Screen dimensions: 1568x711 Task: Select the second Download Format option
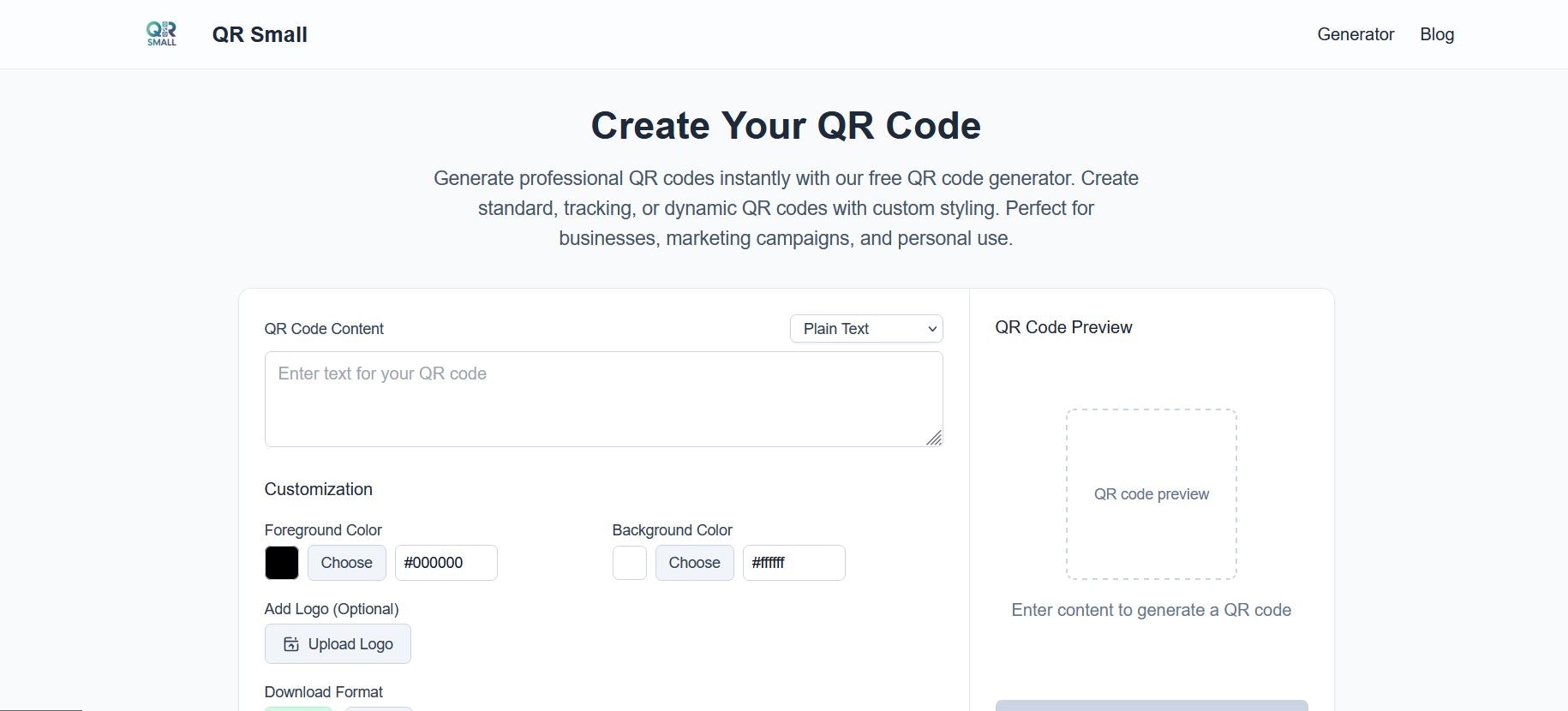[x=380, y=709]
